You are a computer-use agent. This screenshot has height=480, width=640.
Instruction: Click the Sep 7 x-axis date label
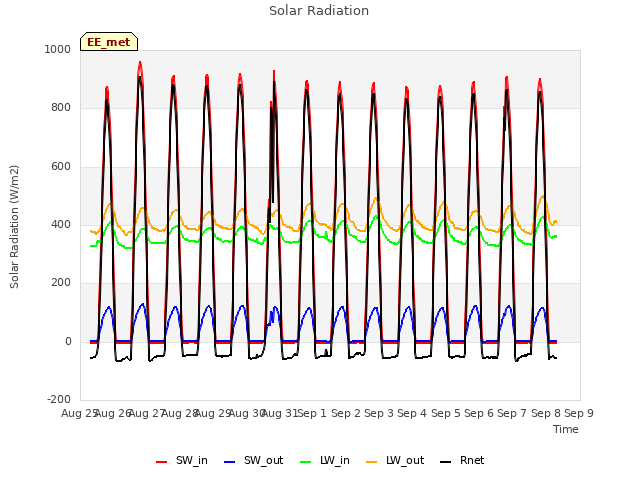click(x=512, y=413)
